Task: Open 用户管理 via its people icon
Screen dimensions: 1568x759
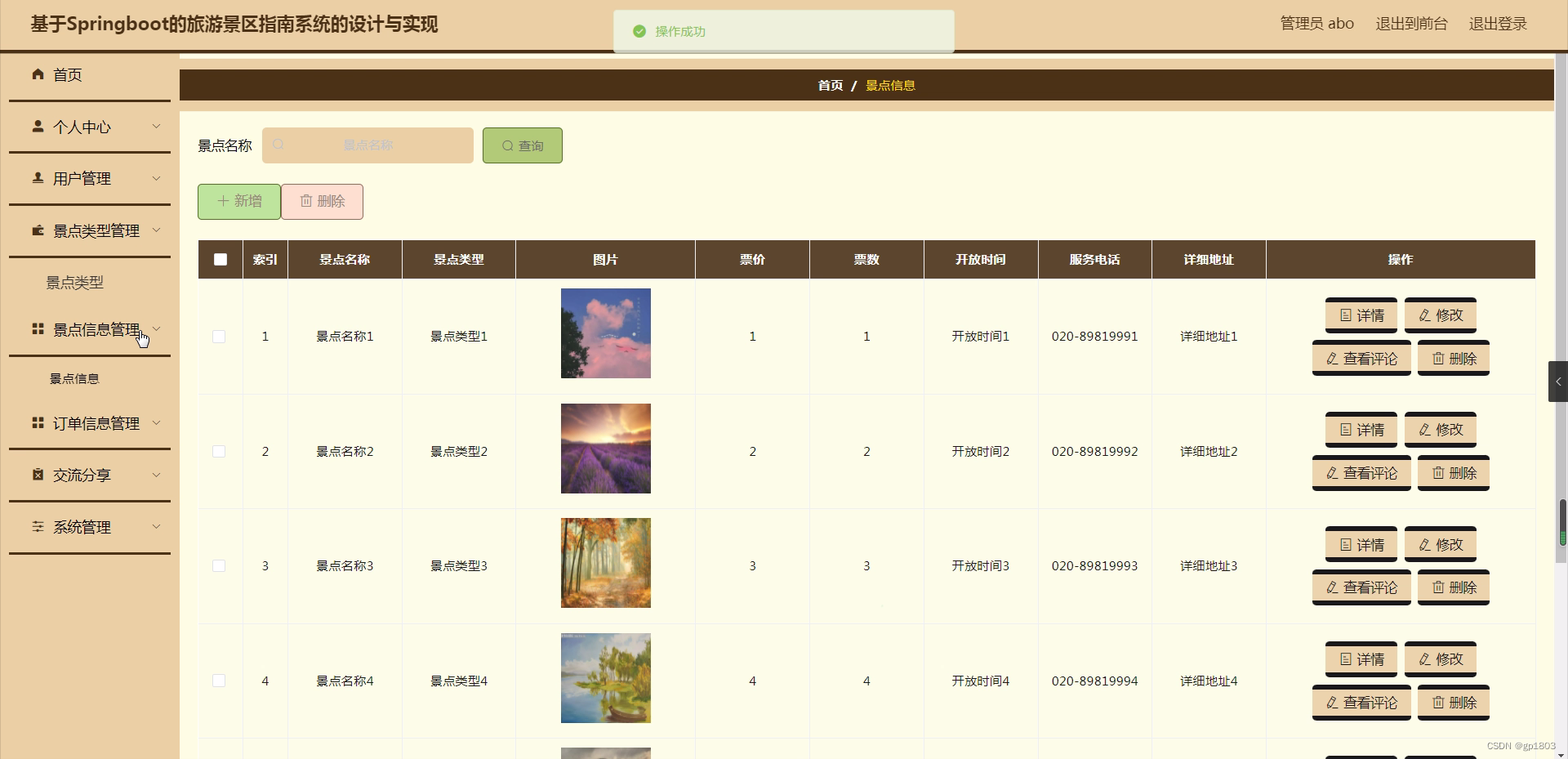Action: pyautogui.click(x=37, y=178)
